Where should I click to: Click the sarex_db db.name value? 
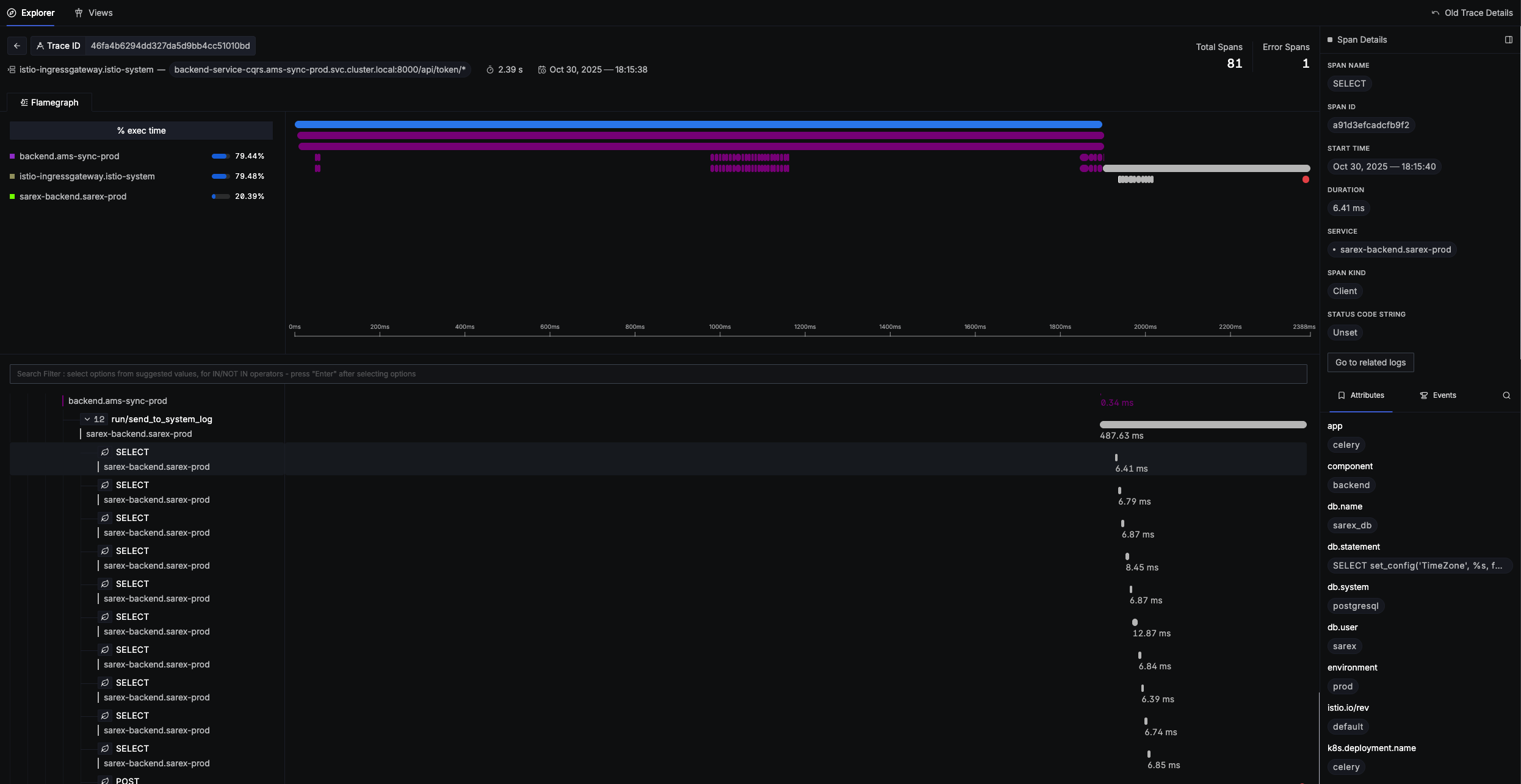[1352, 525]
